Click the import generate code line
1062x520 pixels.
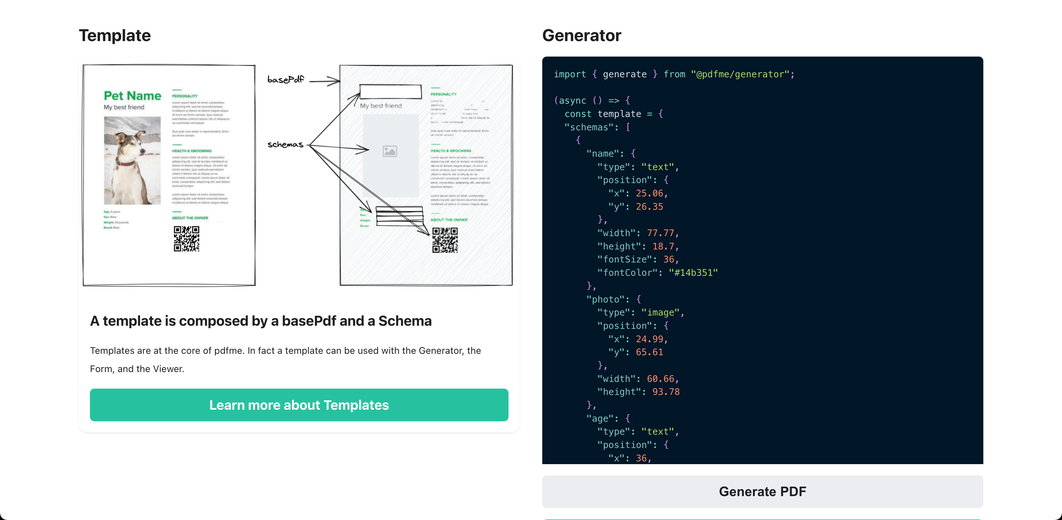674,74
